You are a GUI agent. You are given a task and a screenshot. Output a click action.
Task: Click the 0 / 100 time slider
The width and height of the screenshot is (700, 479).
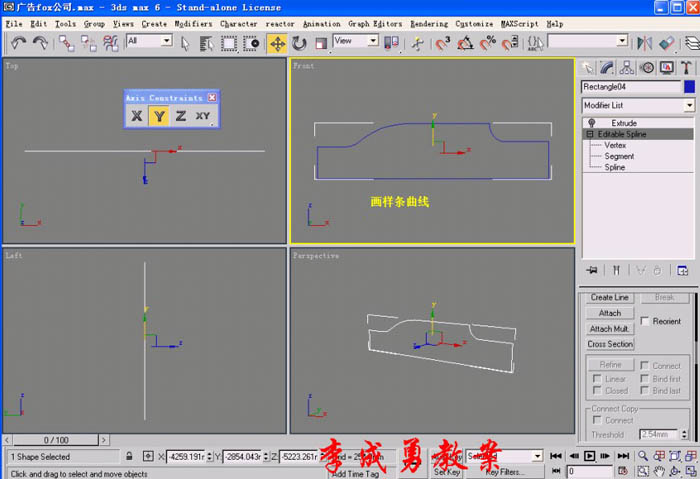click(x=56, y=440)
